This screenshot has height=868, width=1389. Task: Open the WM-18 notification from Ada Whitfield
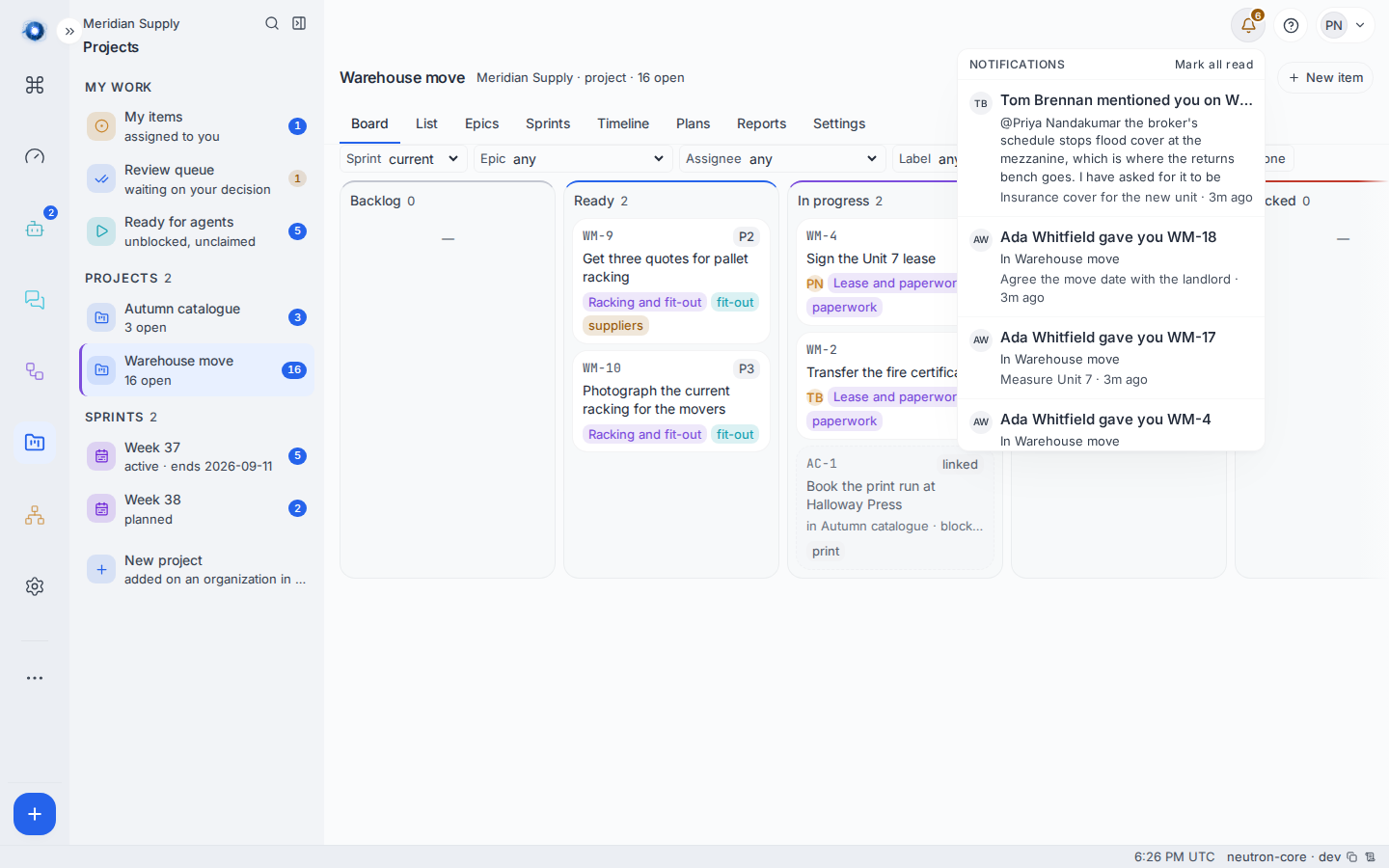(1111, 266)
